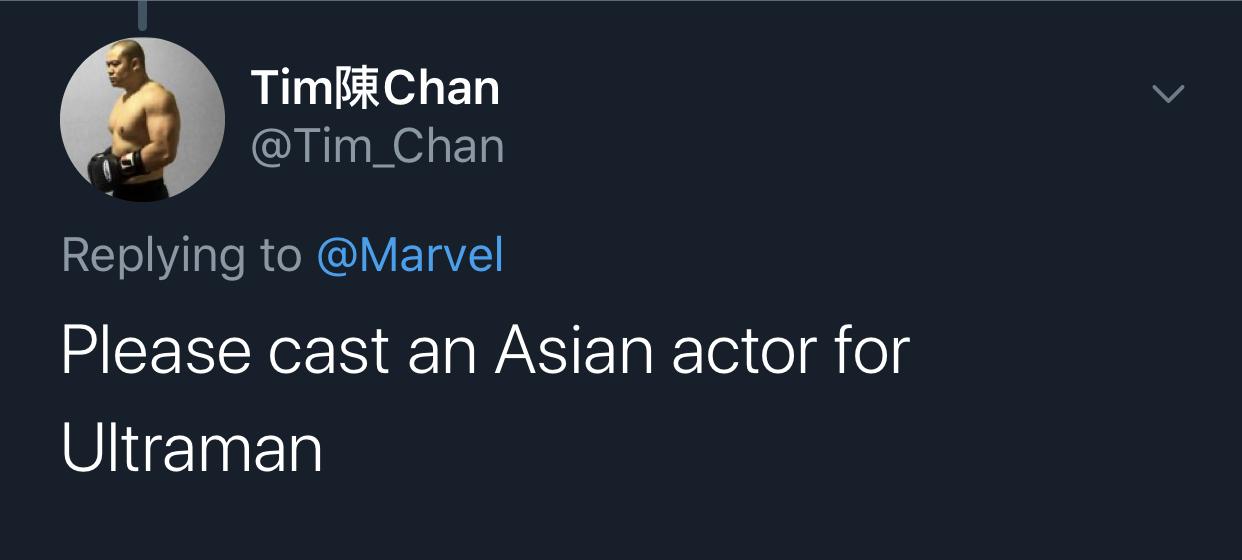Click the boxing gloves in the avatar

click(x=112, y=168)
